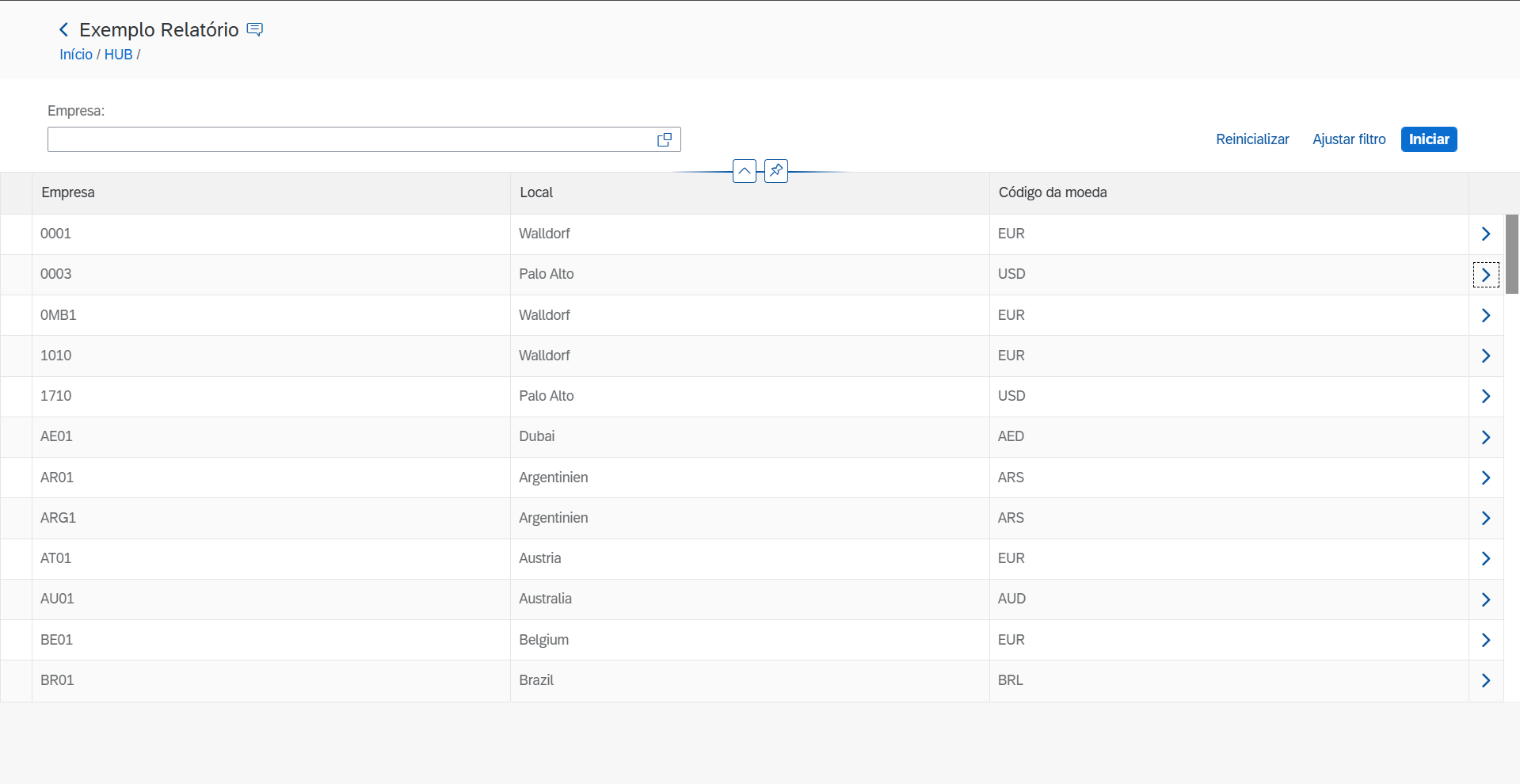1520x784 pixels.
Task: Collapse the filter header with up arrow
Action: point(745,170)
